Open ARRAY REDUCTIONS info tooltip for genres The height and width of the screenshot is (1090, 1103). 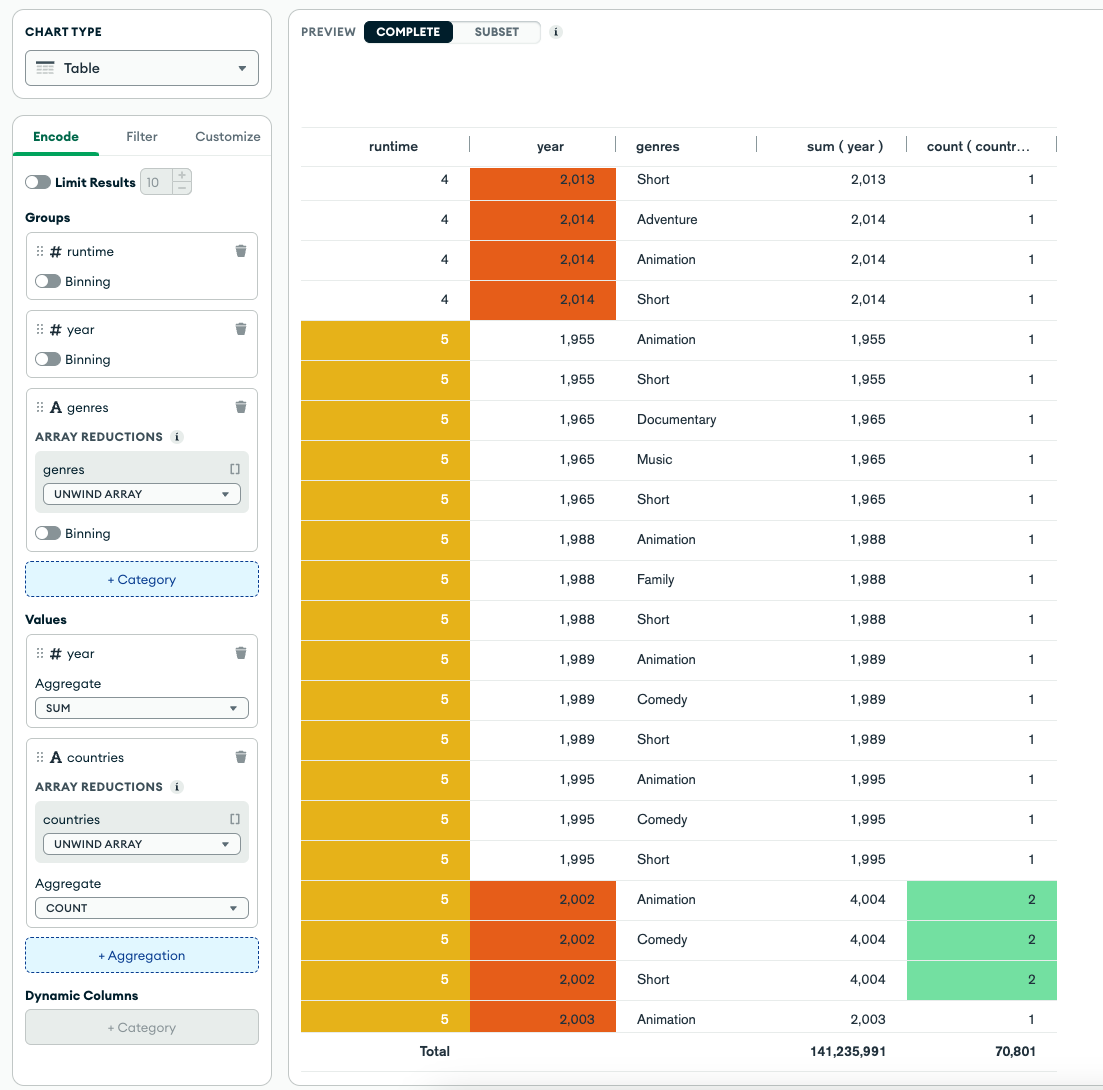click(178, 437)
